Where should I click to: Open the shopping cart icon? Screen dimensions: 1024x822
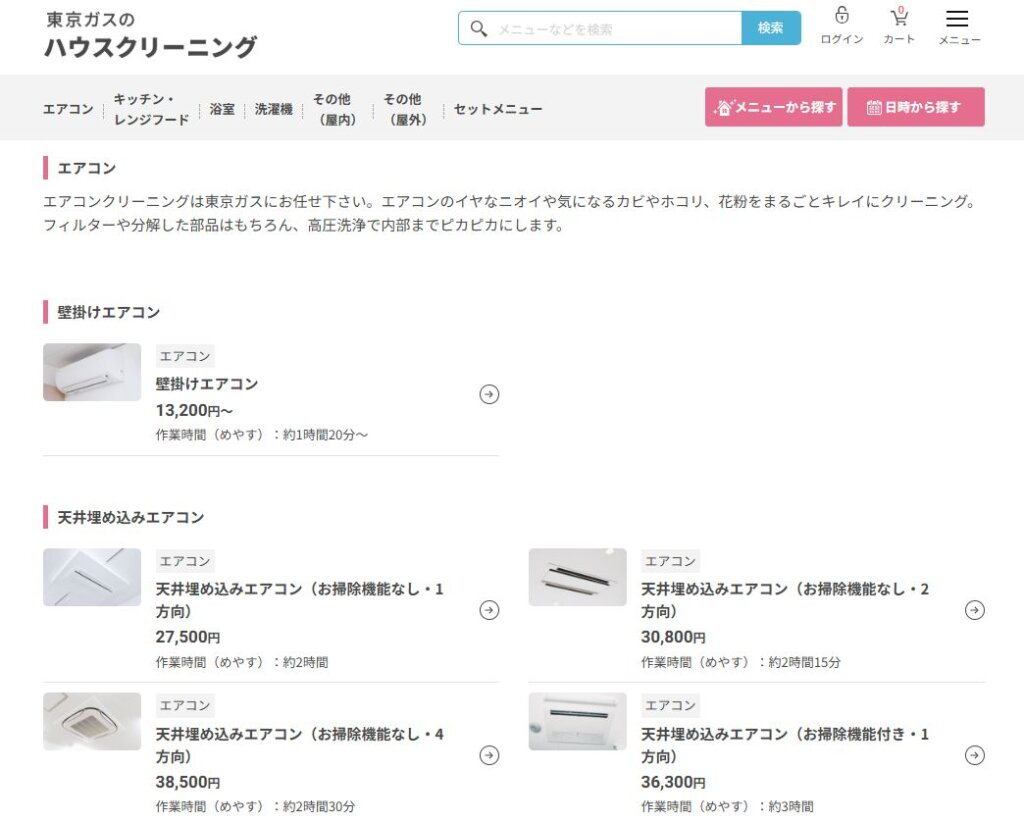pyautogui.click(x=898, y=17)
